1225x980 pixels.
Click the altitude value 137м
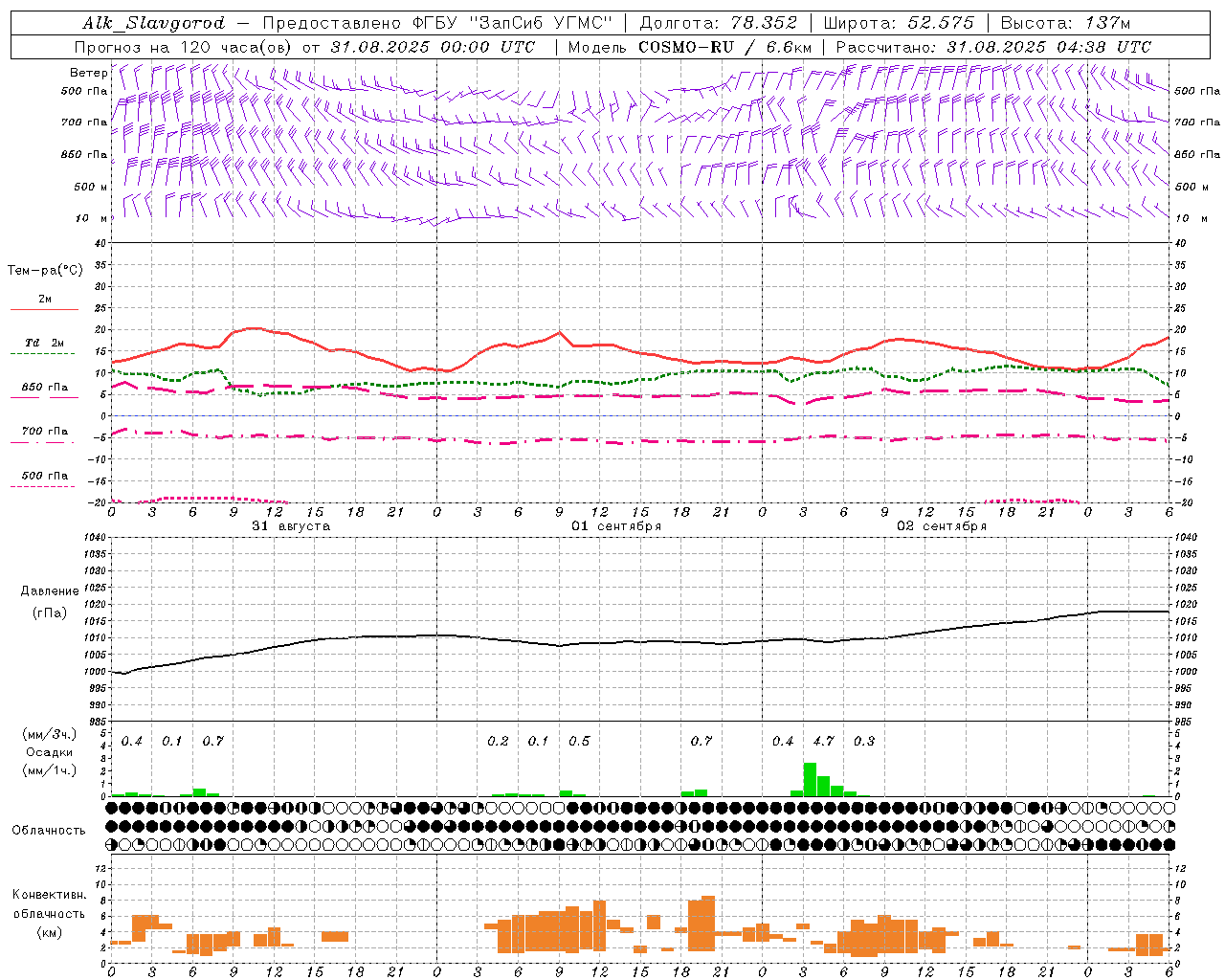(1108, 23)
